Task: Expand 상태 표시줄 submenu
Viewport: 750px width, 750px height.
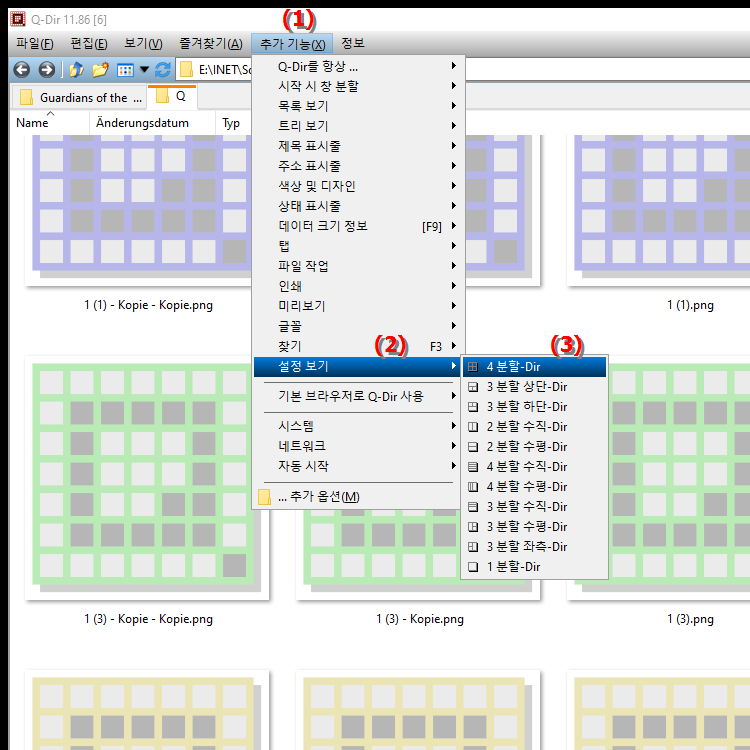Action: pyautogui.click(x=356, y=206)
